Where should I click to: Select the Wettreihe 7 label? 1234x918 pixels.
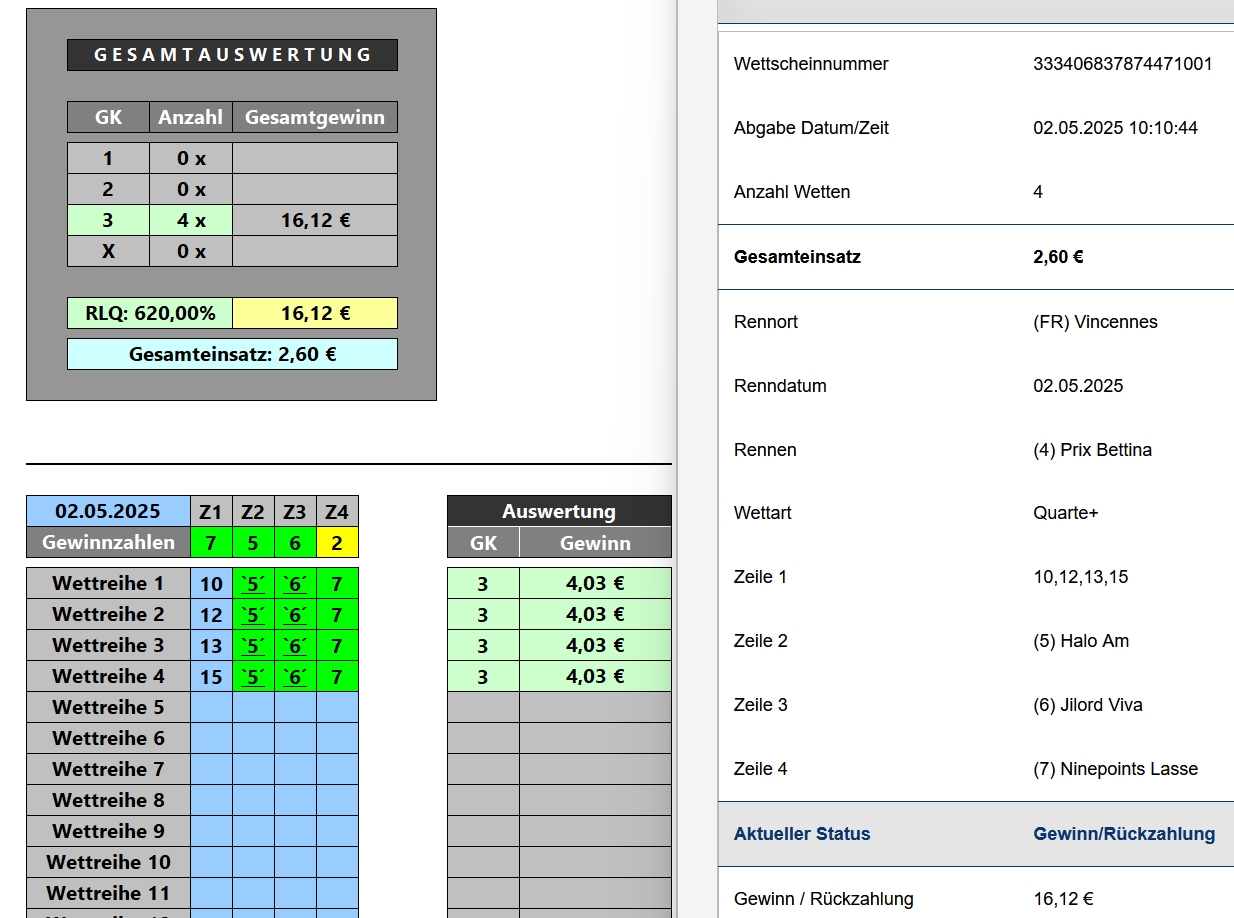pyautogui.click(x=108, y=769)
